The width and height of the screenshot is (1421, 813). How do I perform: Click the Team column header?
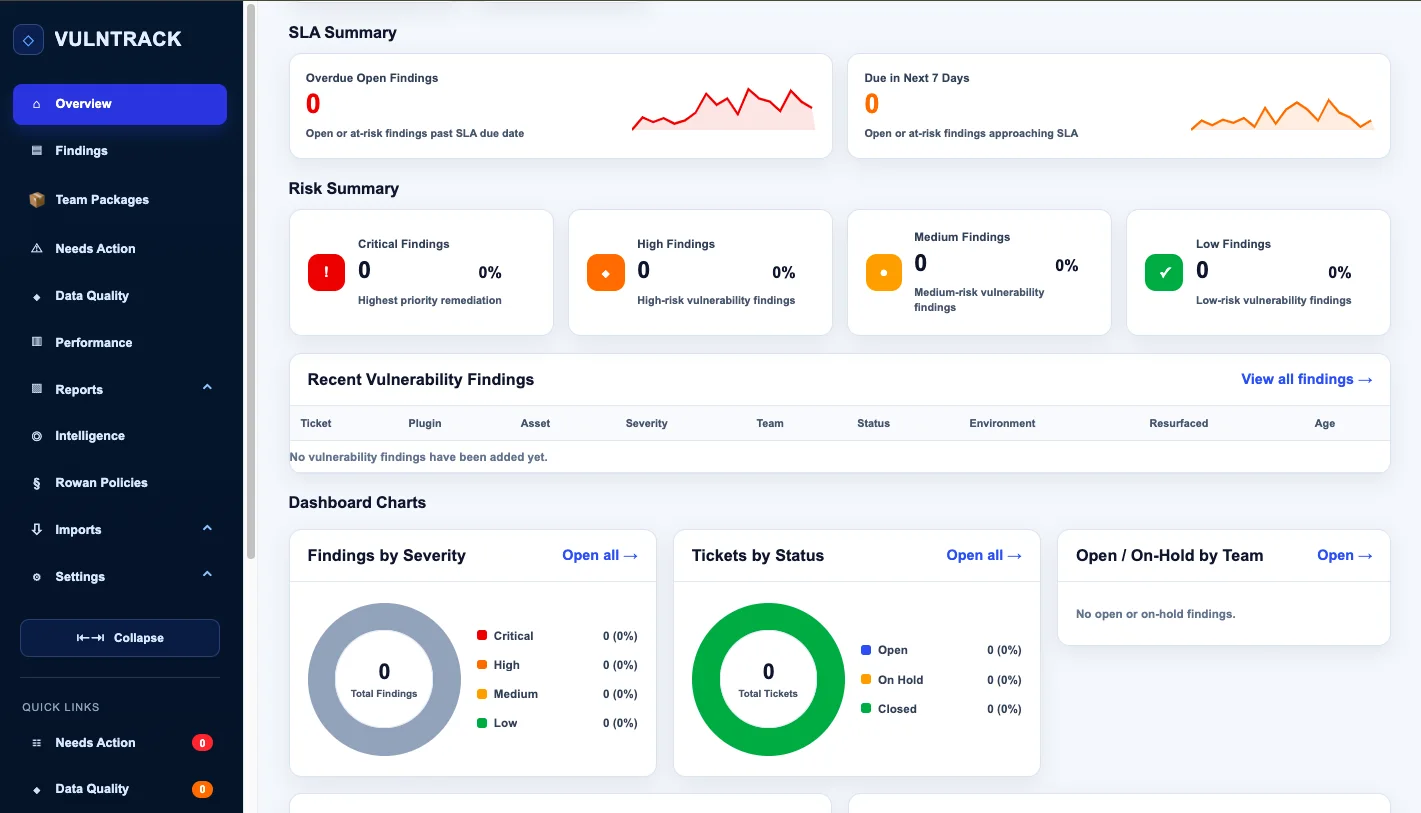coord(770,423)
